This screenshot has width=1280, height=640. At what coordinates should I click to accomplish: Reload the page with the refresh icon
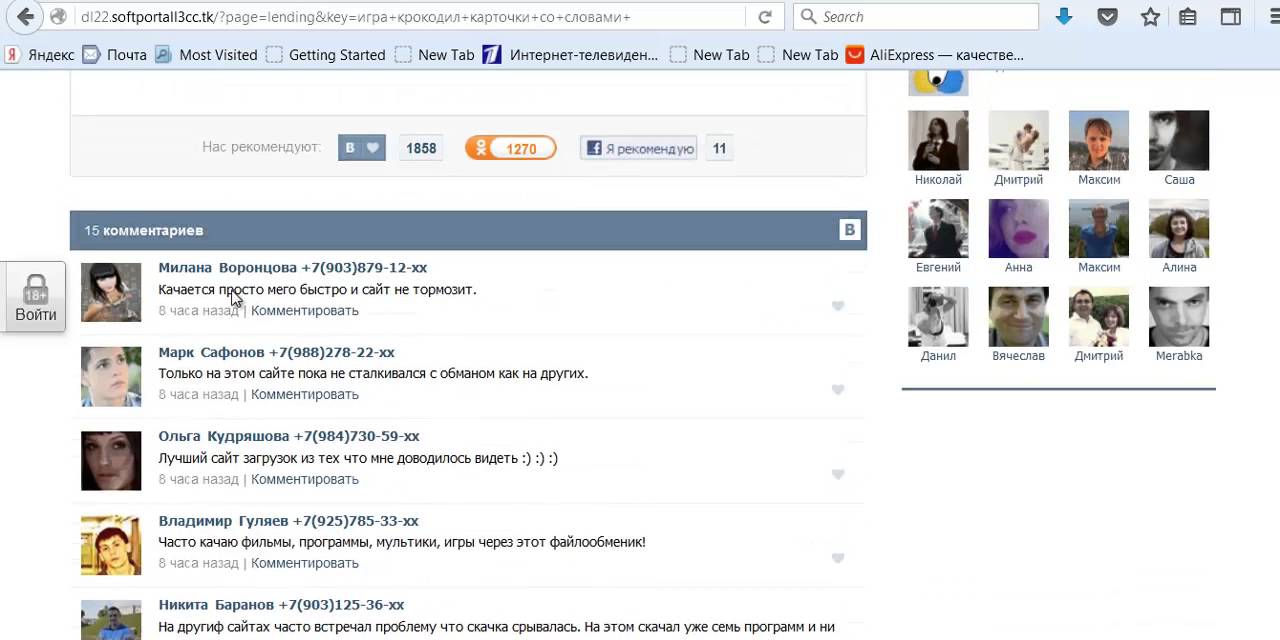[765, 17]
